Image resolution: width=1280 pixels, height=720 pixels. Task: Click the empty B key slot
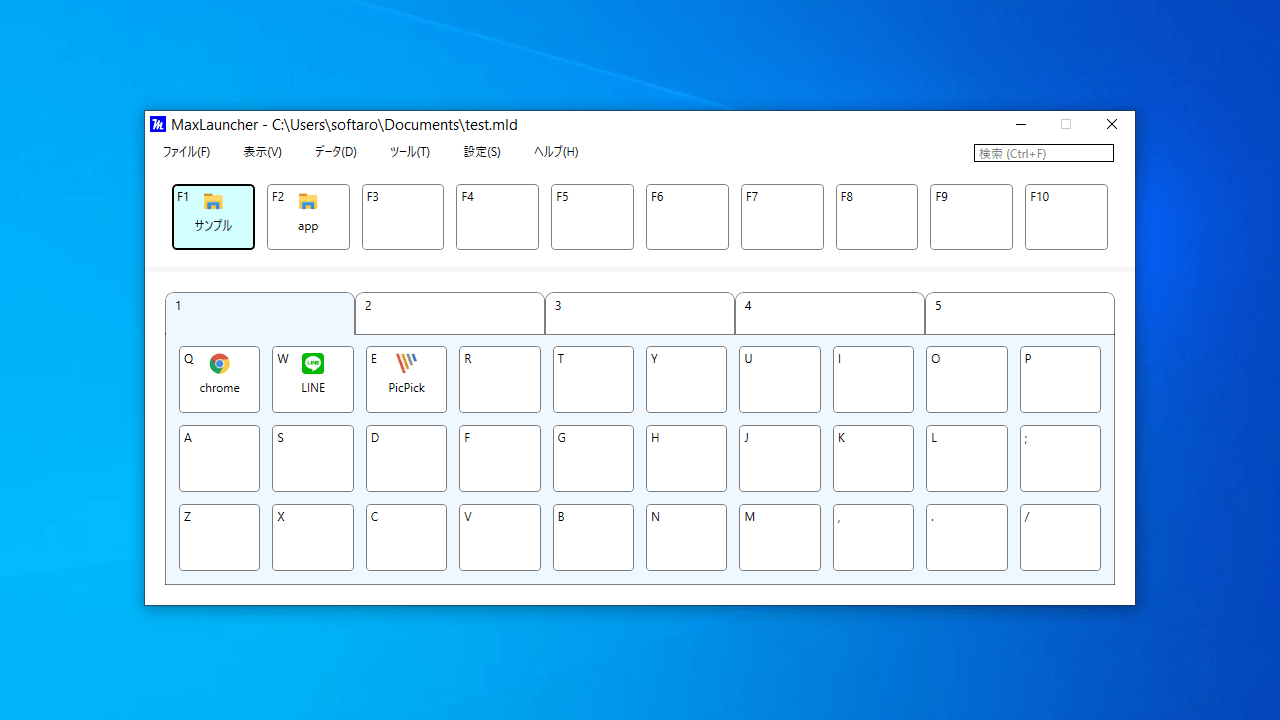593,537
